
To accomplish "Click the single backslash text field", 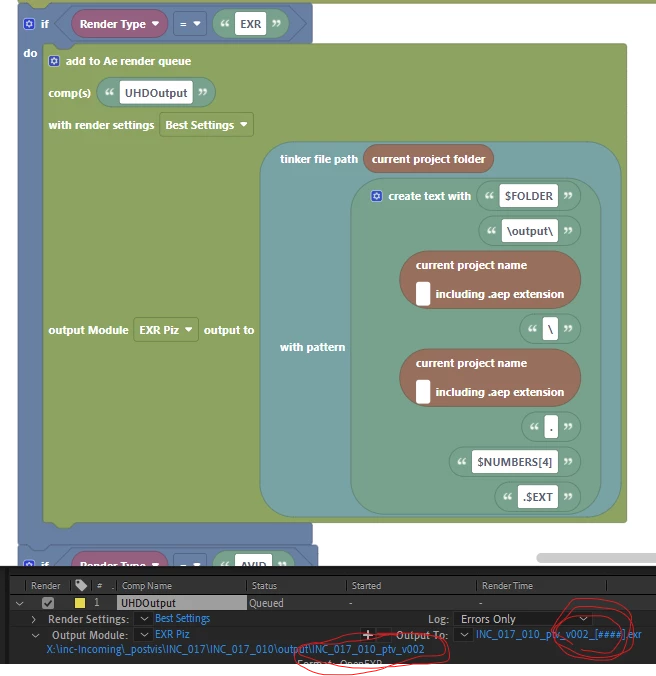I will tap(550, 329).
